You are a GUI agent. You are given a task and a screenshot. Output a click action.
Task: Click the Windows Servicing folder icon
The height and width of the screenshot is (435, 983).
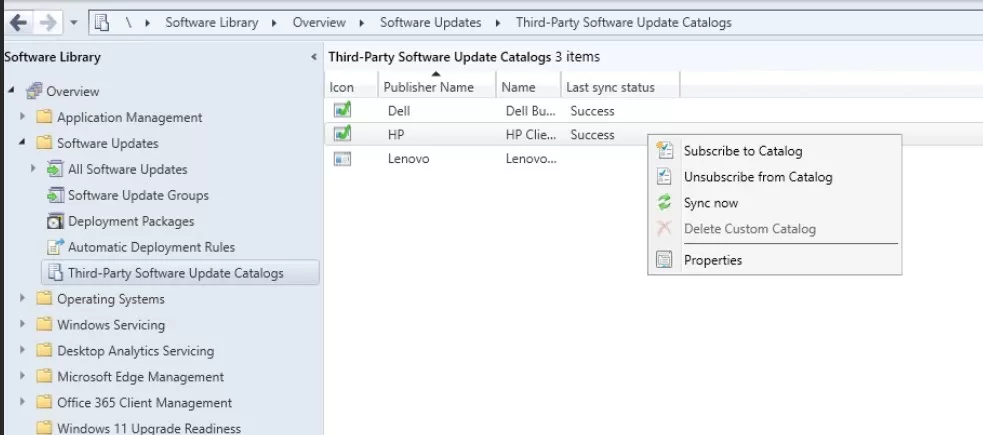(x=44, y=325)
